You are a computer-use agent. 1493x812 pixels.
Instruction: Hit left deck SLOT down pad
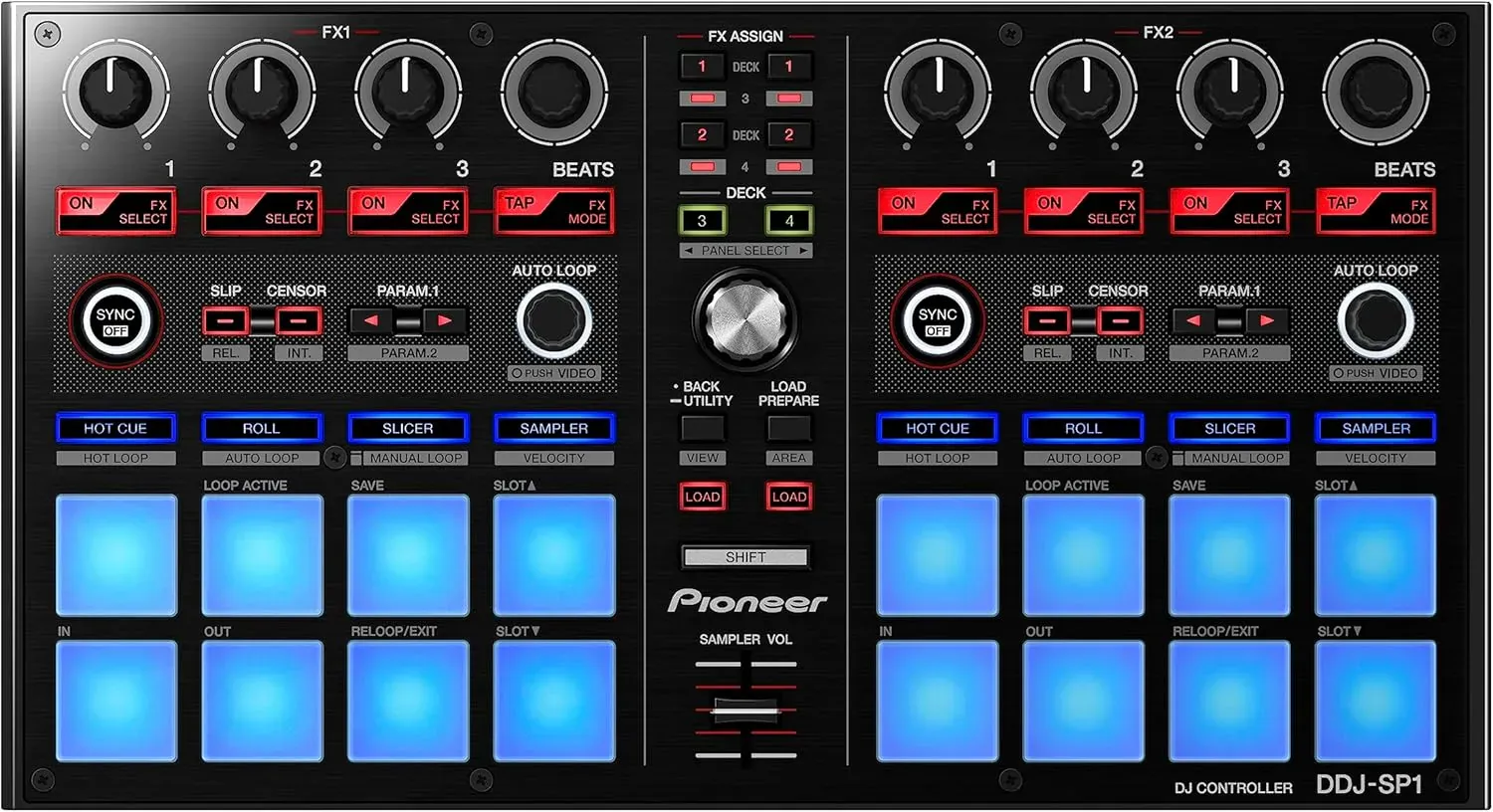click(554, 702)
